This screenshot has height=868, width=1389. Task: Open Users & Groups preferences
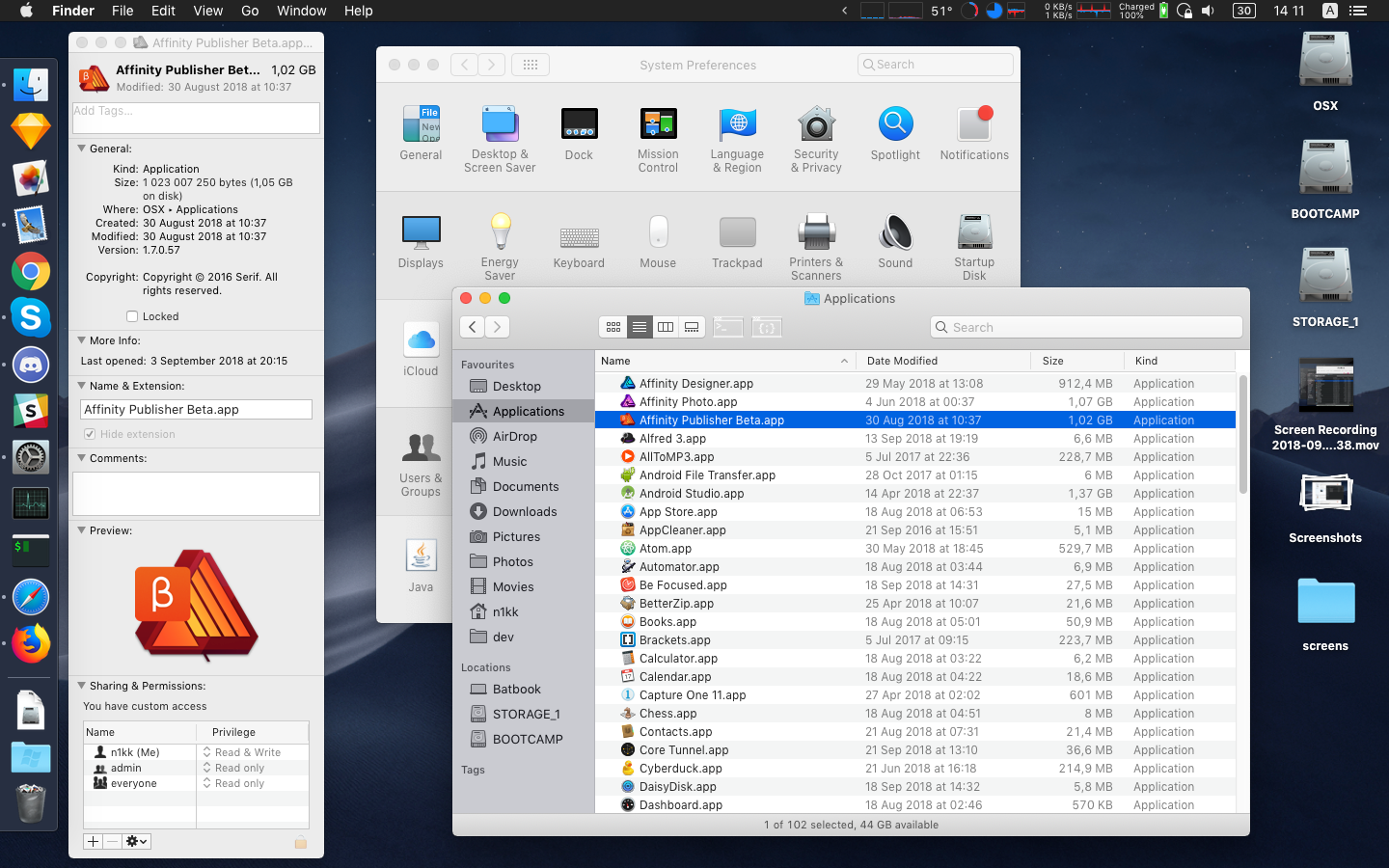coord(421,464)
